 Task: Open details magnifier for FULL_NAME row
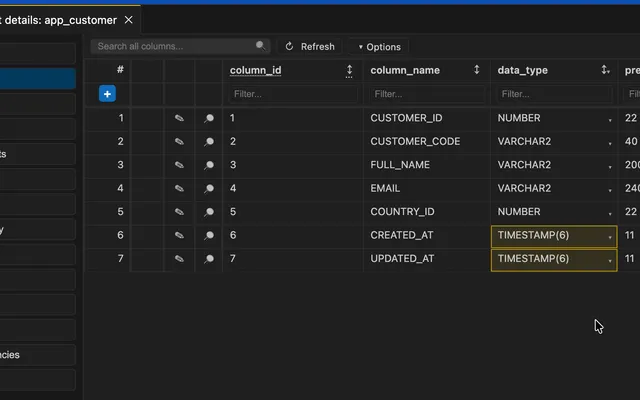click(209, 165)
